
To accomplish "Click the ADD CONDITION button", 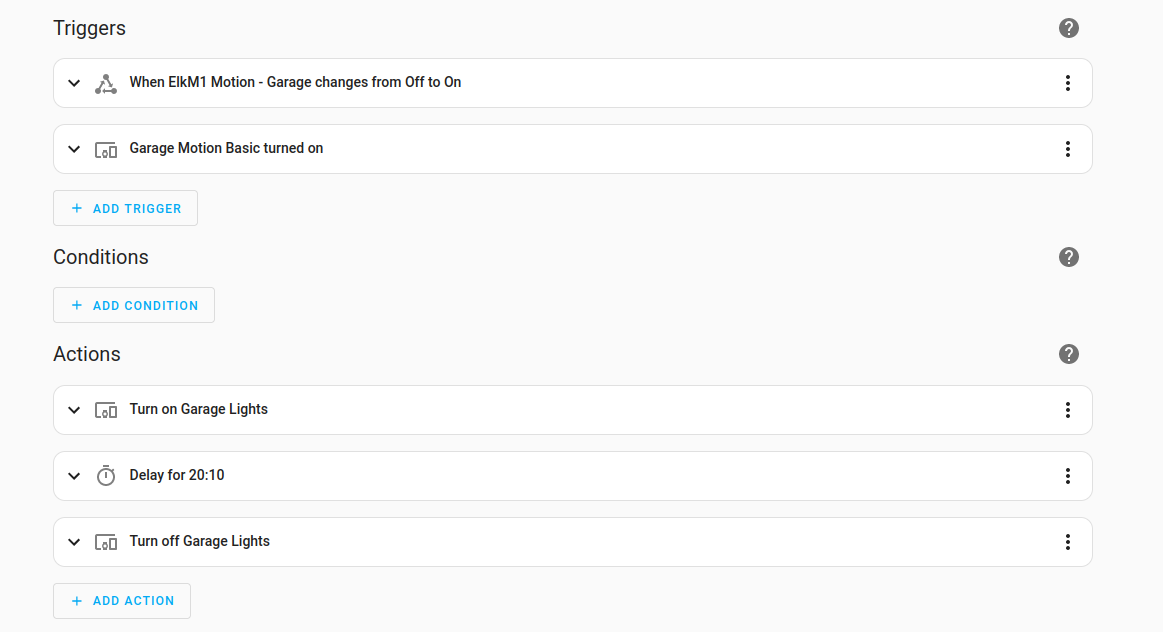I will [x=133, y=305].
